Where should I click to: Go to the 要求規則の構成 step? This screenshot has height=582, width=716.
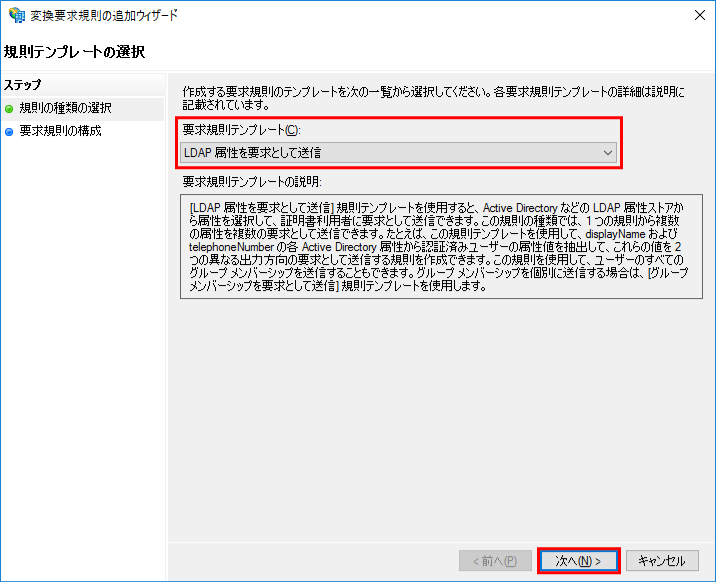pyautogui.click(x=60, y=131)
